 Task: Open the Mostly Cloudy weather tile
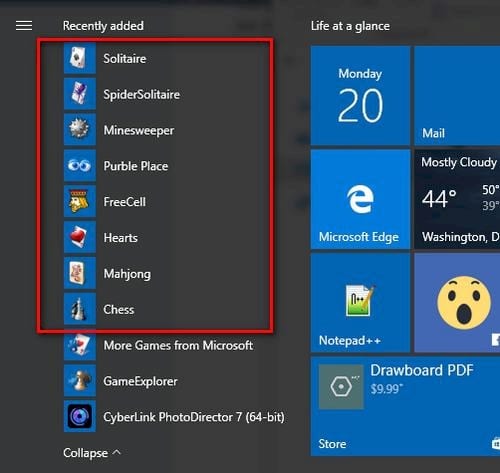(x=457, y=199)
